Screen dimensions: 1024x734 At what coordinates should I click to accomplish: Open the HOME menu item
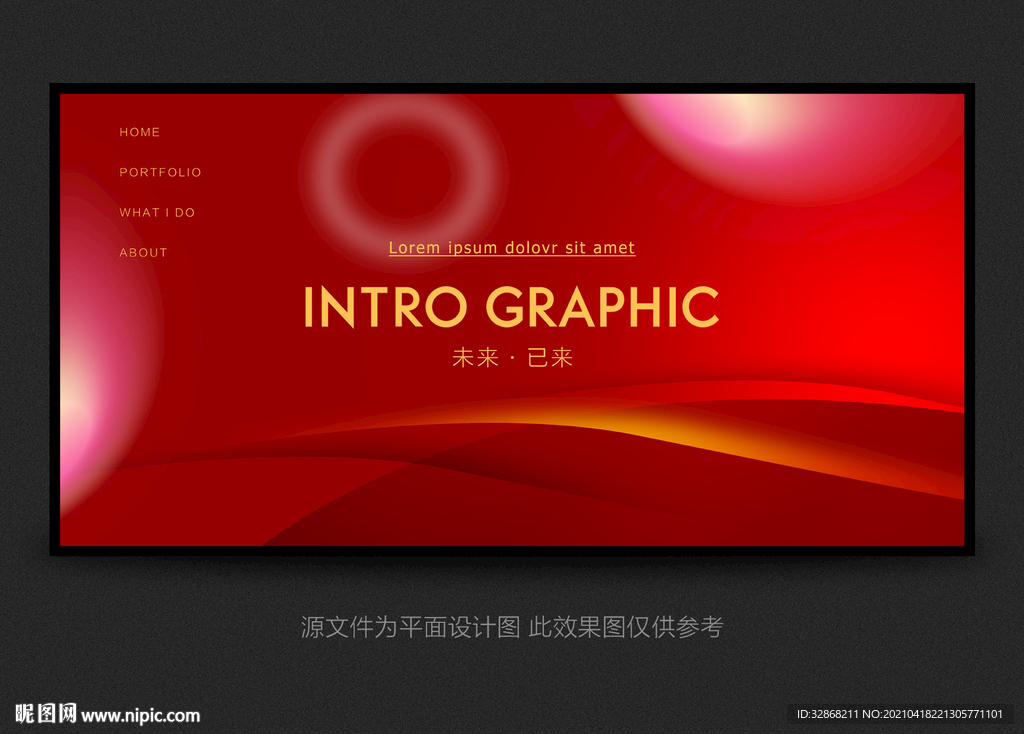click(139, 132)
